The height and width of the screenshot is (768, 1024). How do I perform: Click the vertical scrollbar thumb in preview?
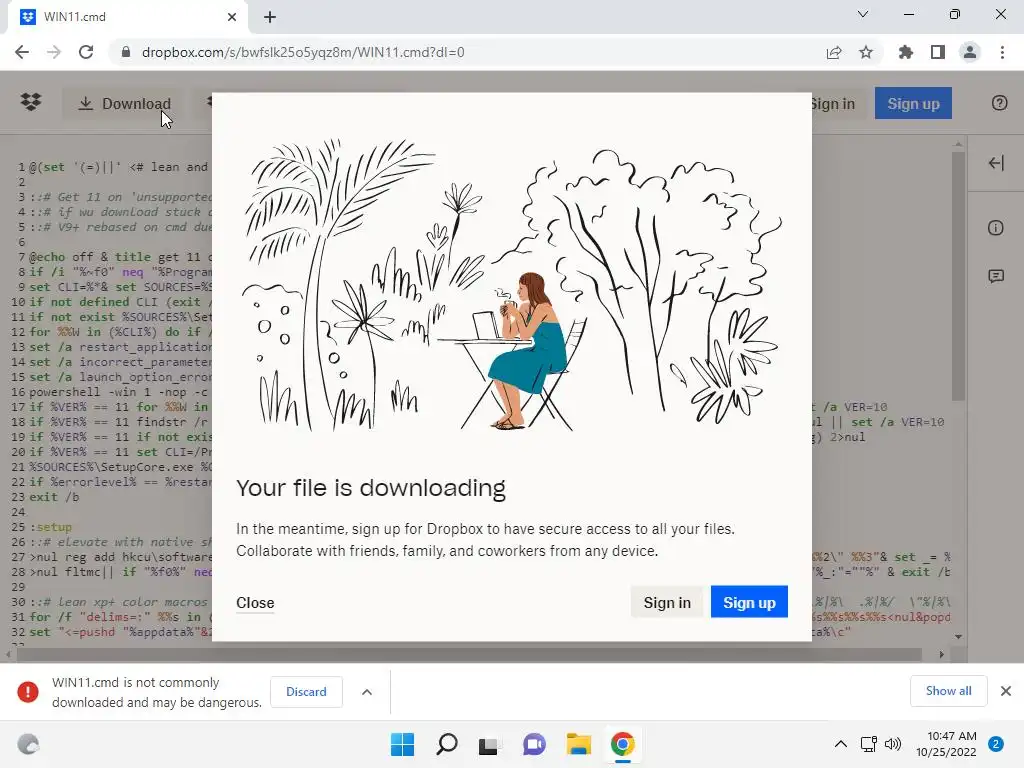click(958, 276)
